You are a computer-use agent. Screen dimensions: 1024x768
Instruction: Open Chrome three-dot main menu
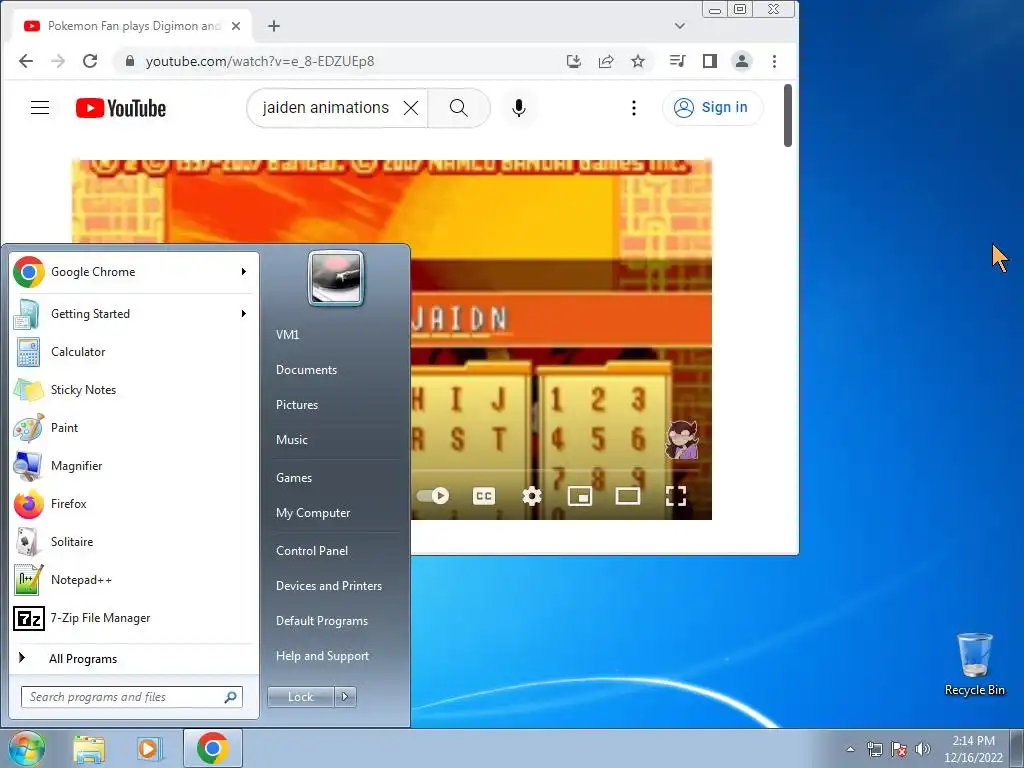(775, 61)
